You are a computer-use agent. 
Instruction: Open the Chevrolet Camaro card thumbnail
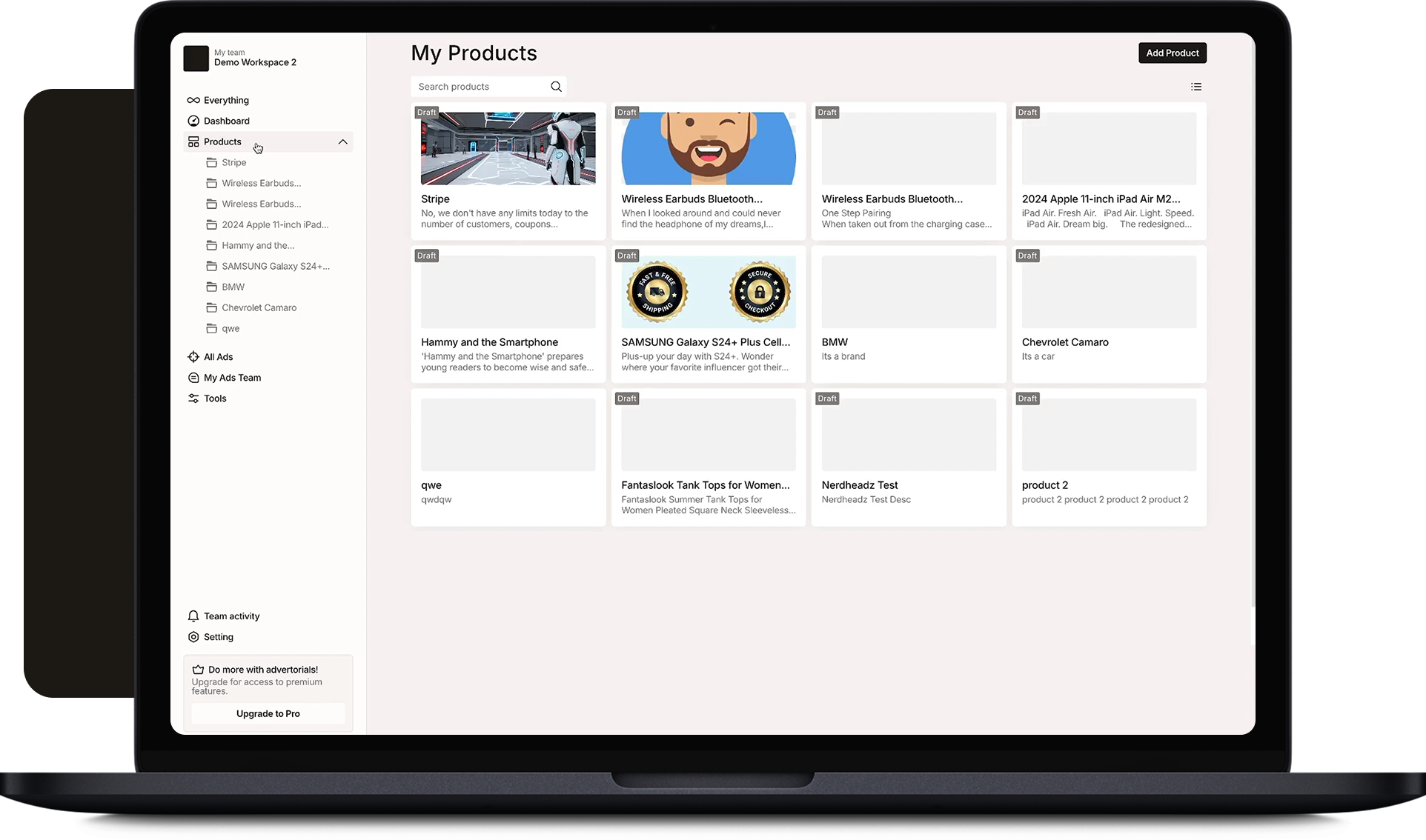tap(1109, 292)
